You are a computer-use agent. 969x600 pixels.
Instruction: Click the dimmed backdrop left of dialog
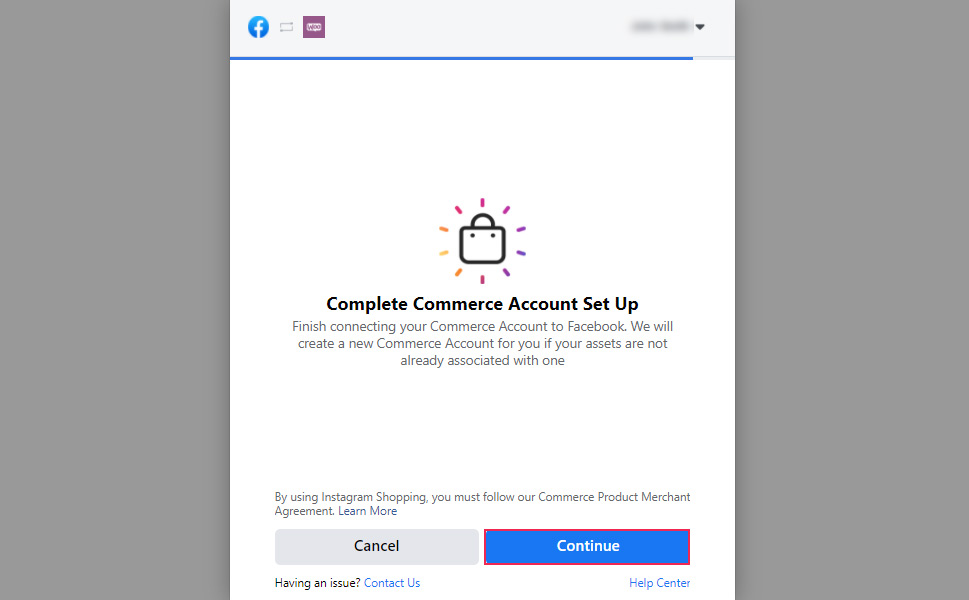(x=114, y=300)
